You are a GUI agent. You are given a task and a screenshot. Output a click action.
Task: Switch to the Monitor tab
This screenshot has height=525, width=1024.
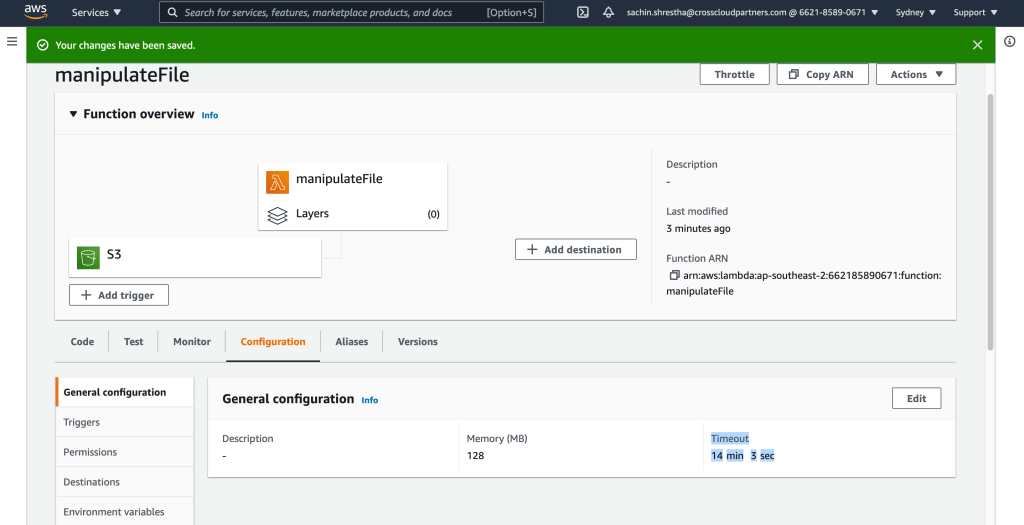192,342
